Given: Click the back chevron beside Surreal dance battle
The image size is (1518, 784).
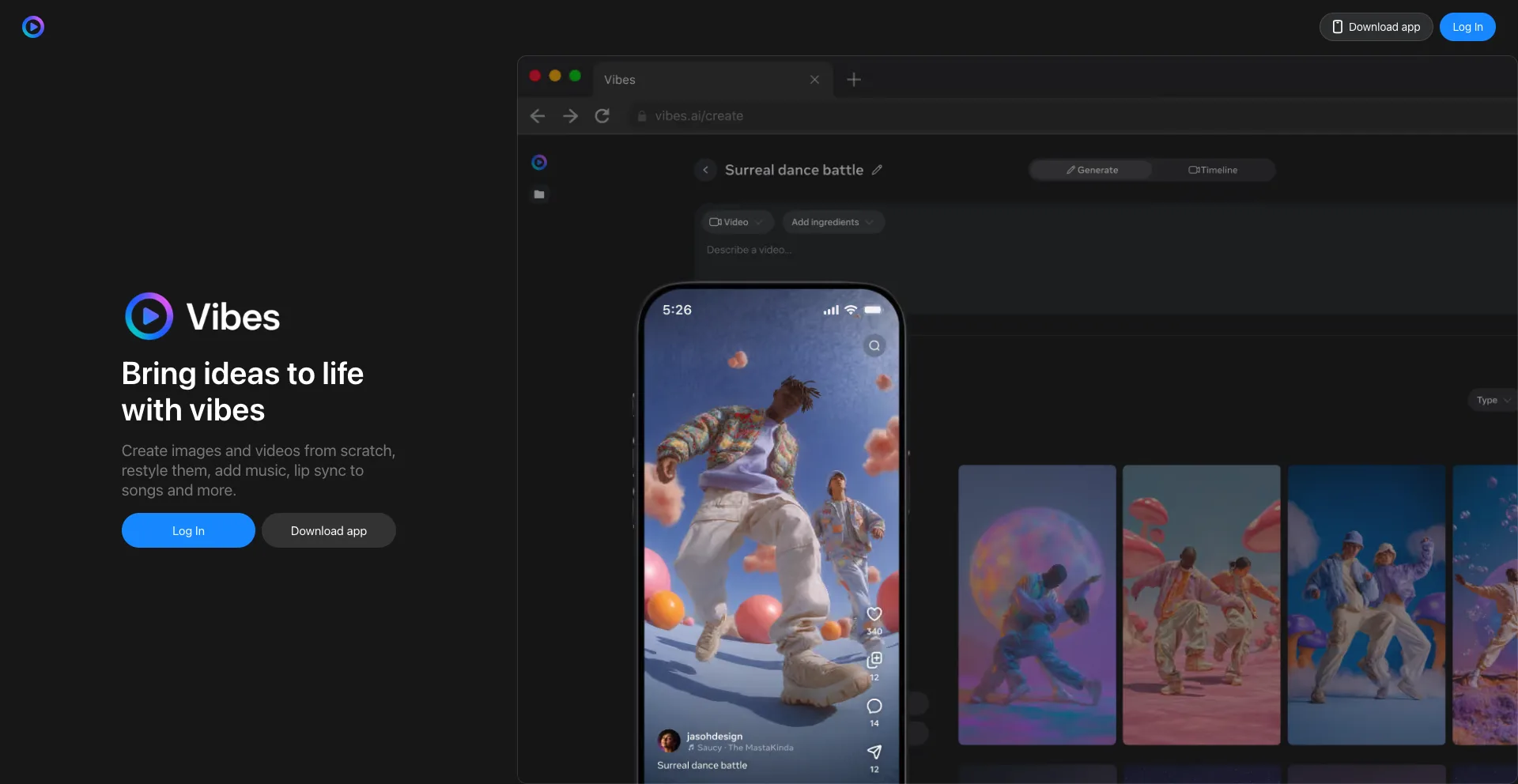Looking at the screenshot, I should coord(705,170).
